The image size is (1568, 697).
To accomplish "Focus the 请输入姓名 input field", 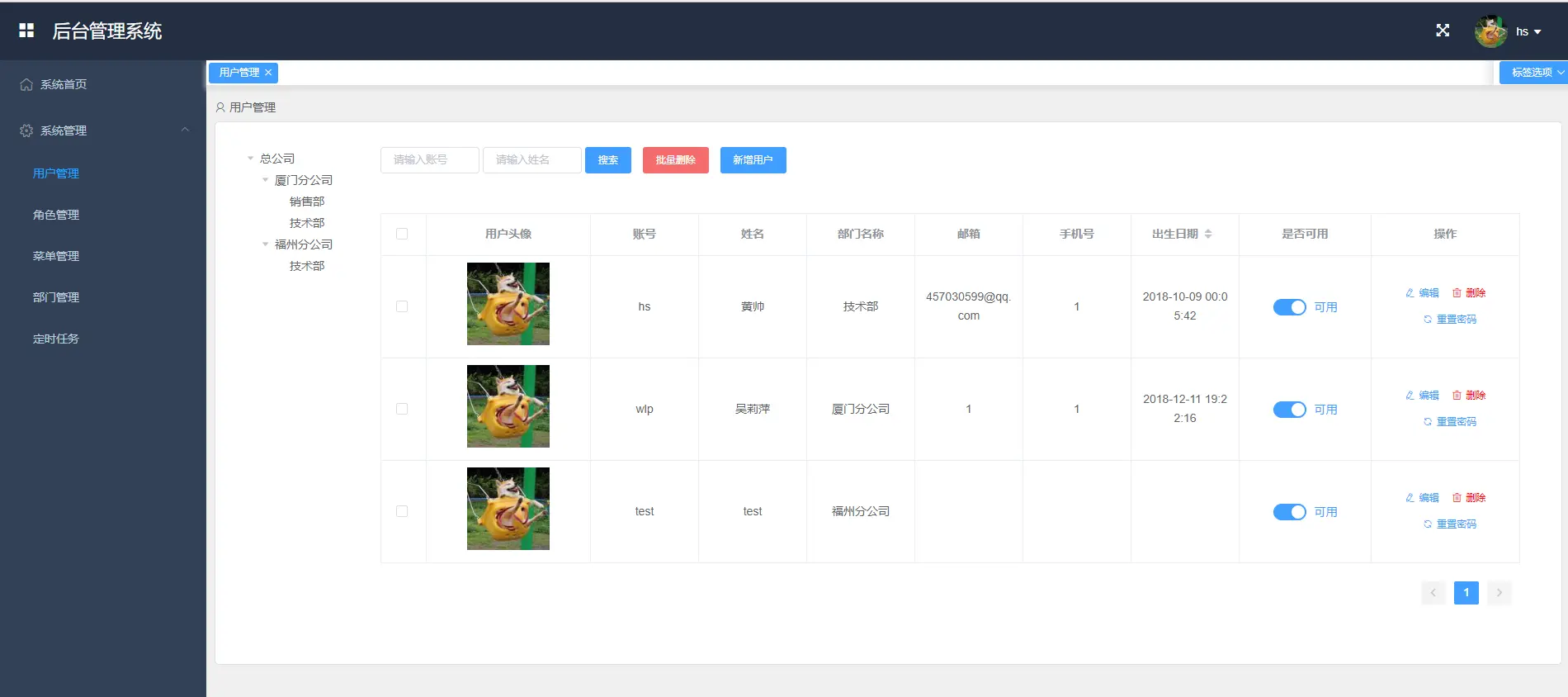I will tap(532, 160).
